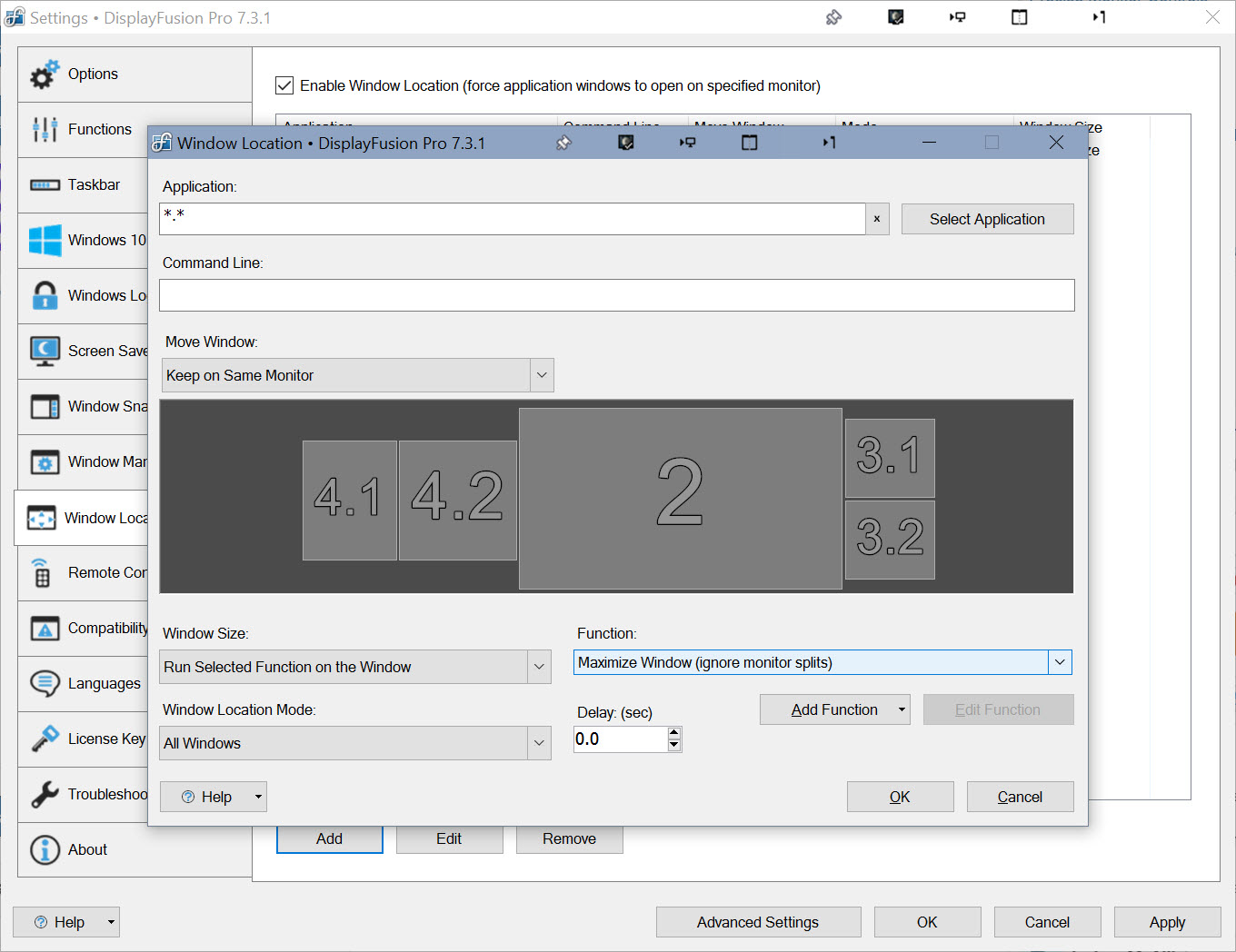Image resolution: width=1236 pixels, height=952 pixels.
Task: Click the arrow-1 icon in Window Location titlebar
Action: (829, 143)
